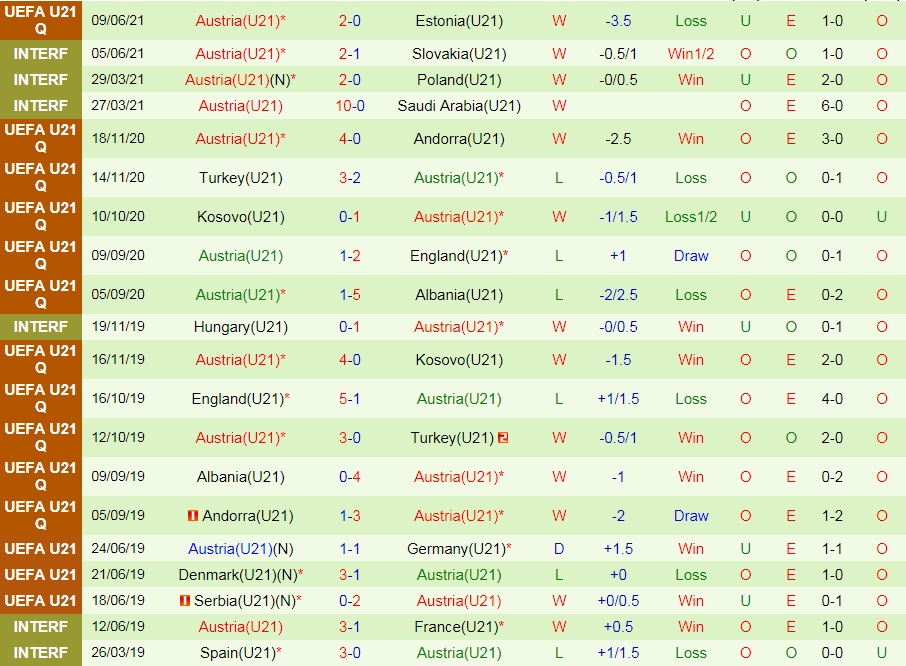Select Poland(U21) in the 29/03/21 row

click(459, 80)
